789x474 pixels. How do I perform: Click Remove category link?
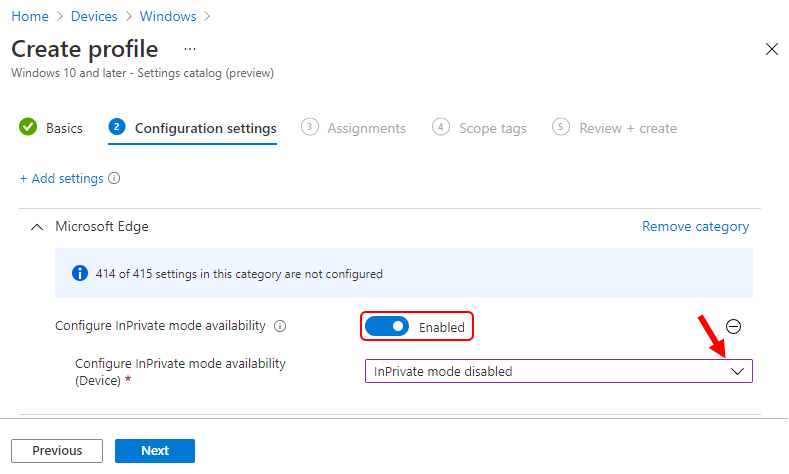(x=695, y=226)
